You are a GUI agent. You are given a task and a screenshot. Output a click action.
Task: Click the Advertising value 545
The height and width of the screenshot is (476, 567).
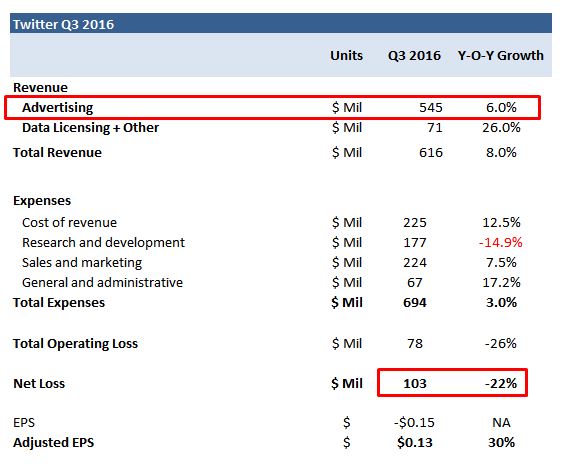click(x=431, y=107)
